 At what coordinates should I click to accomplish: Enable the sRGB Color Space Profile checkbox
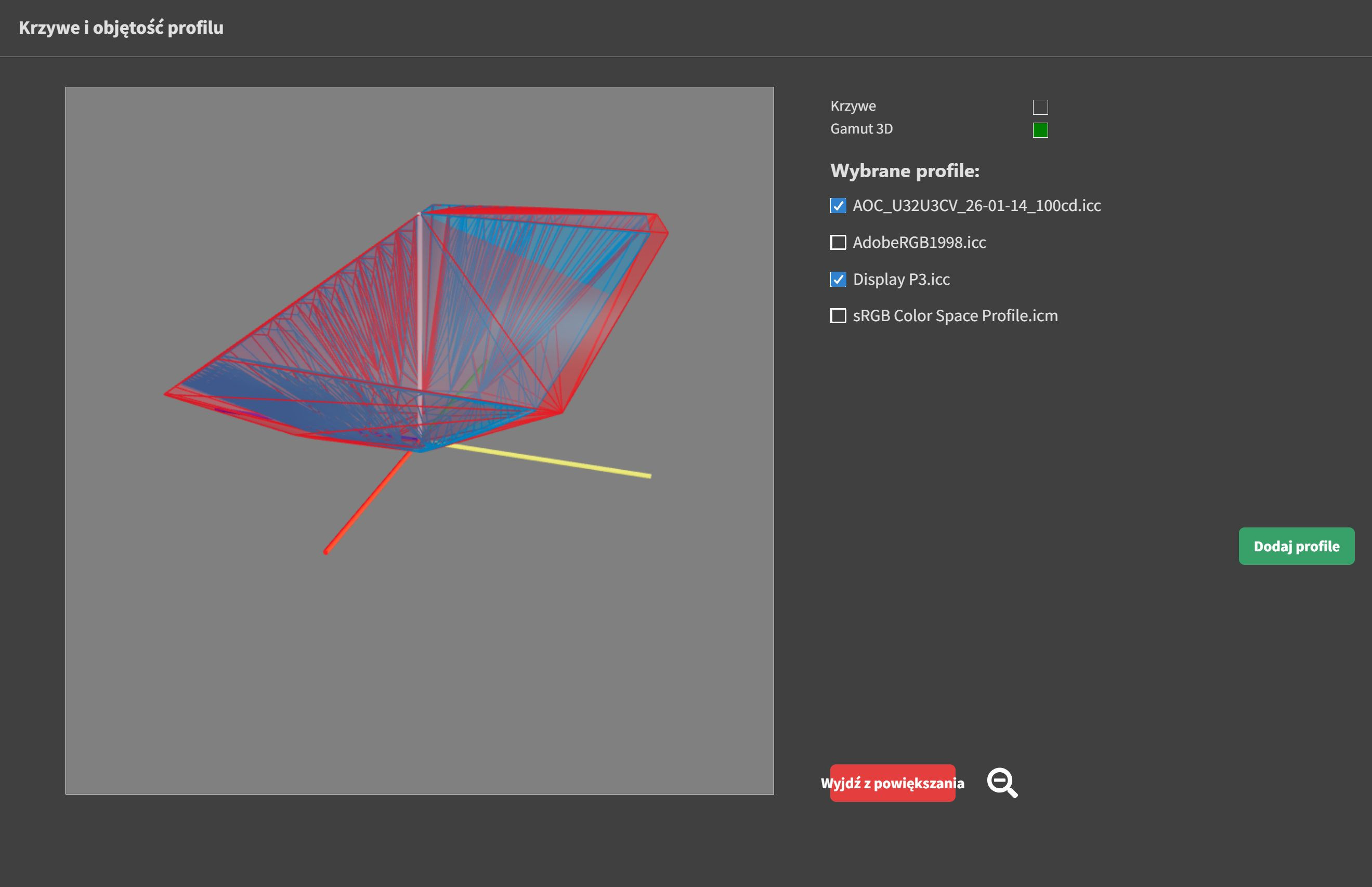838,315
